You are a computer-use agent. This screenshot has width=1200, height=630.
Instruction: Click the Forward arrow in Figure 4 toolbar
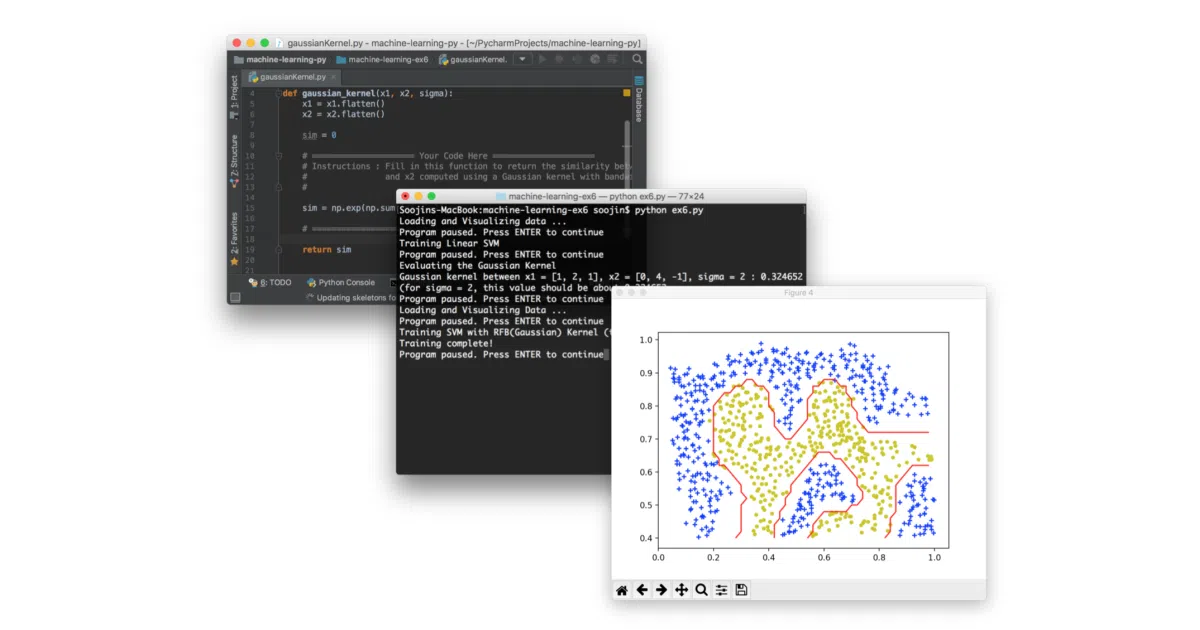coord(661,590)
